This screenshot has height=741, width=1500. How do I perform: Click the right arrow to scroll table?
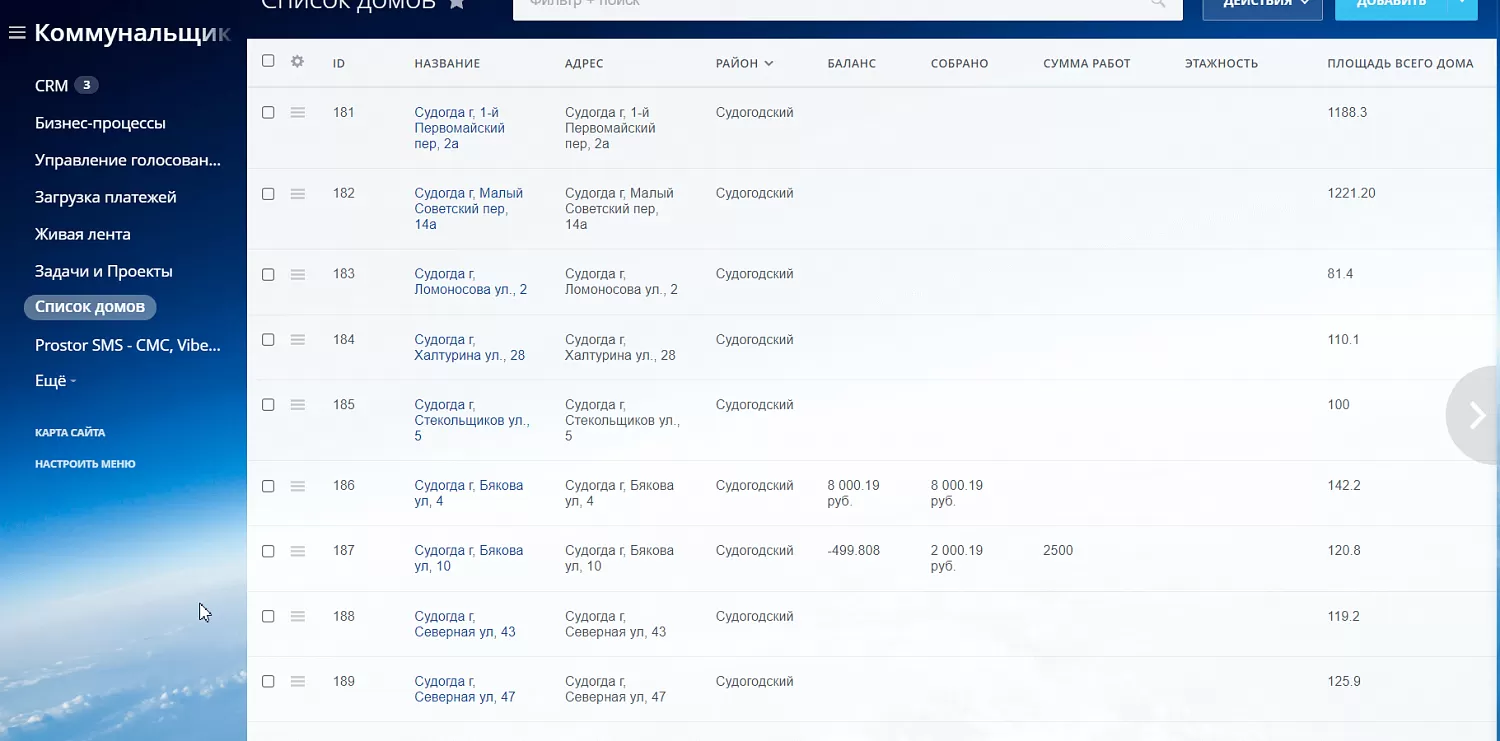1476,415
